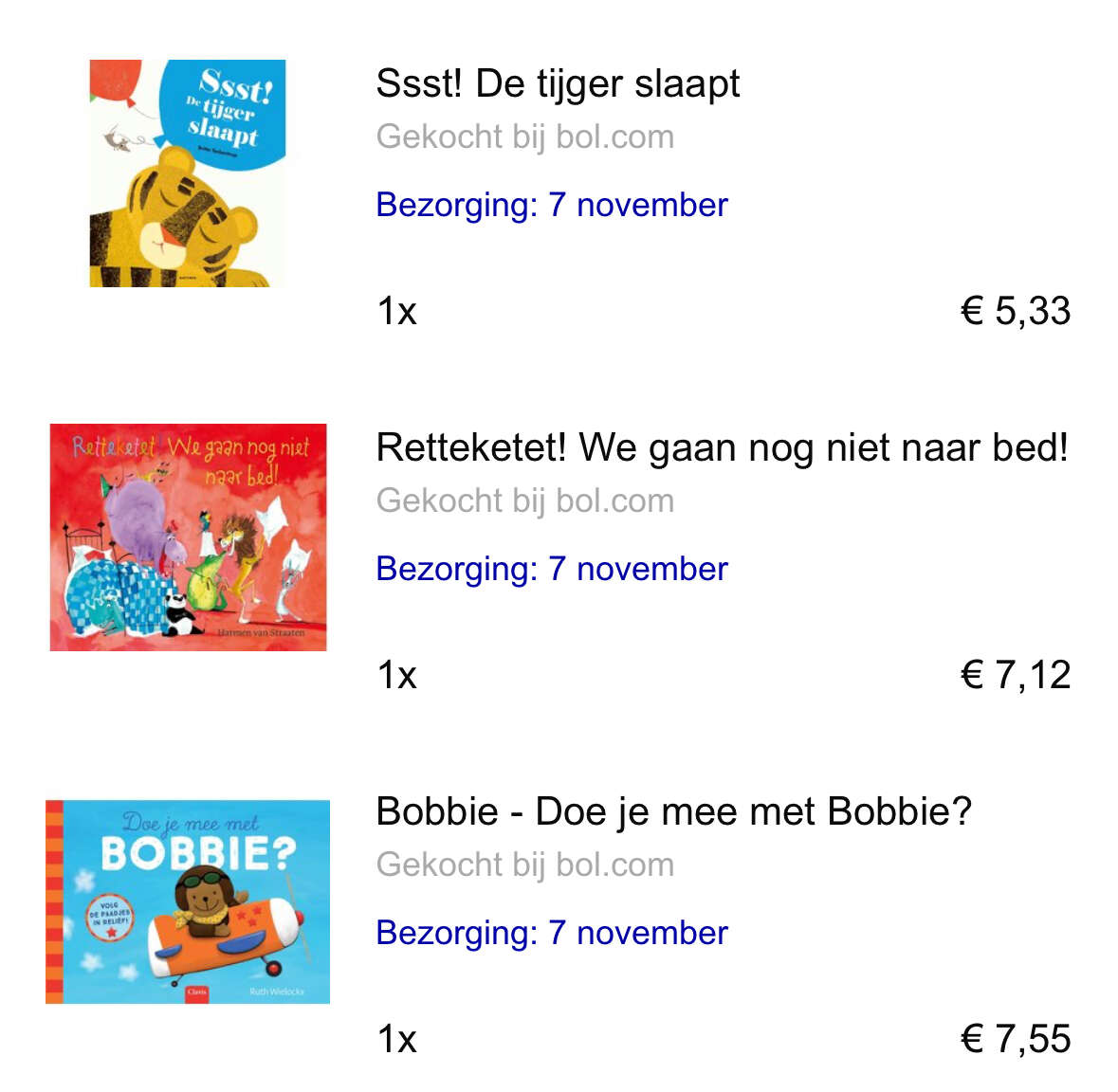
Task: Click the blue title balloon on tijger cover
Action: pos(223,114)
